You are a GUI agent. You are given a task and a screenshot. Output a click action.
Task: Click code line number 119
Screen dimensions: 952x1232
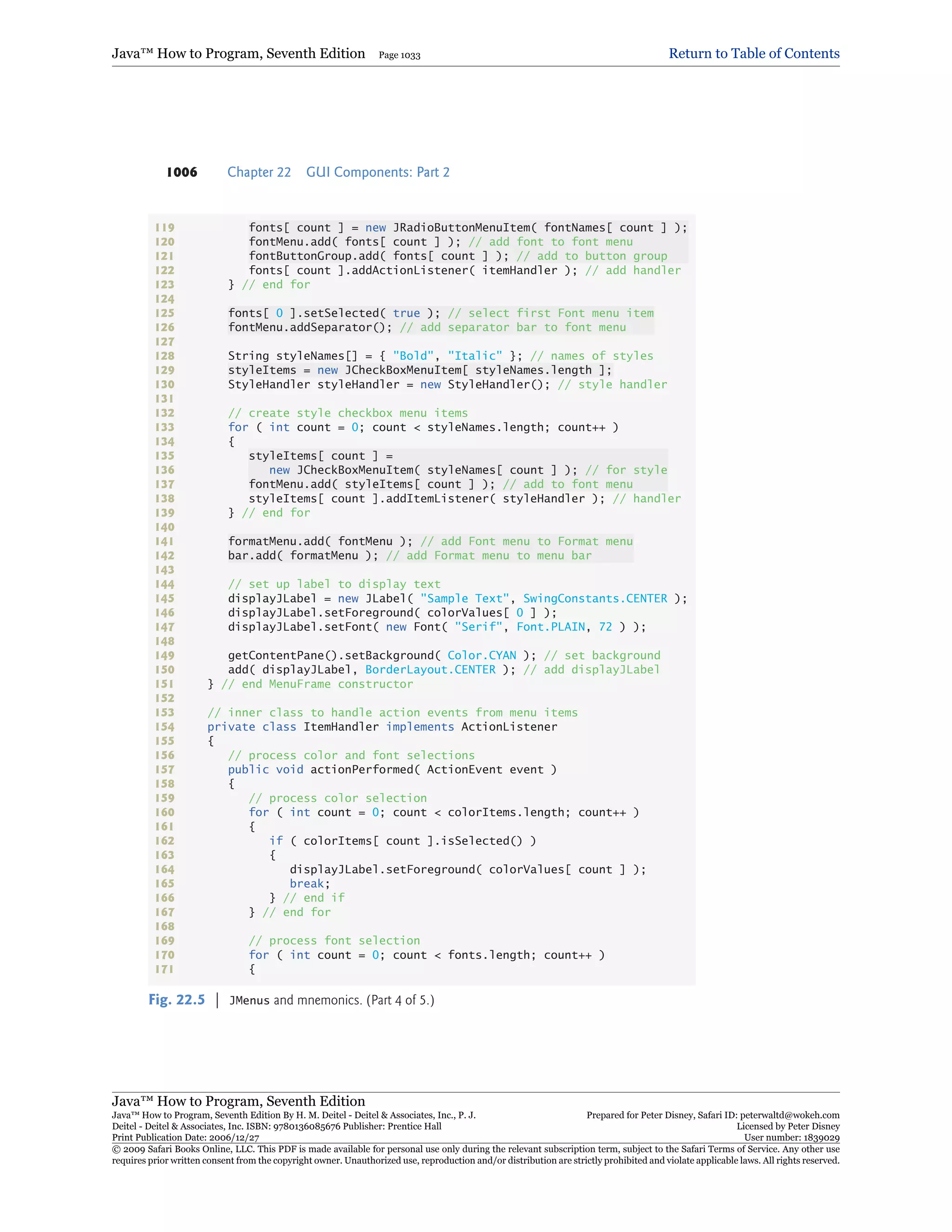point(165,227)
